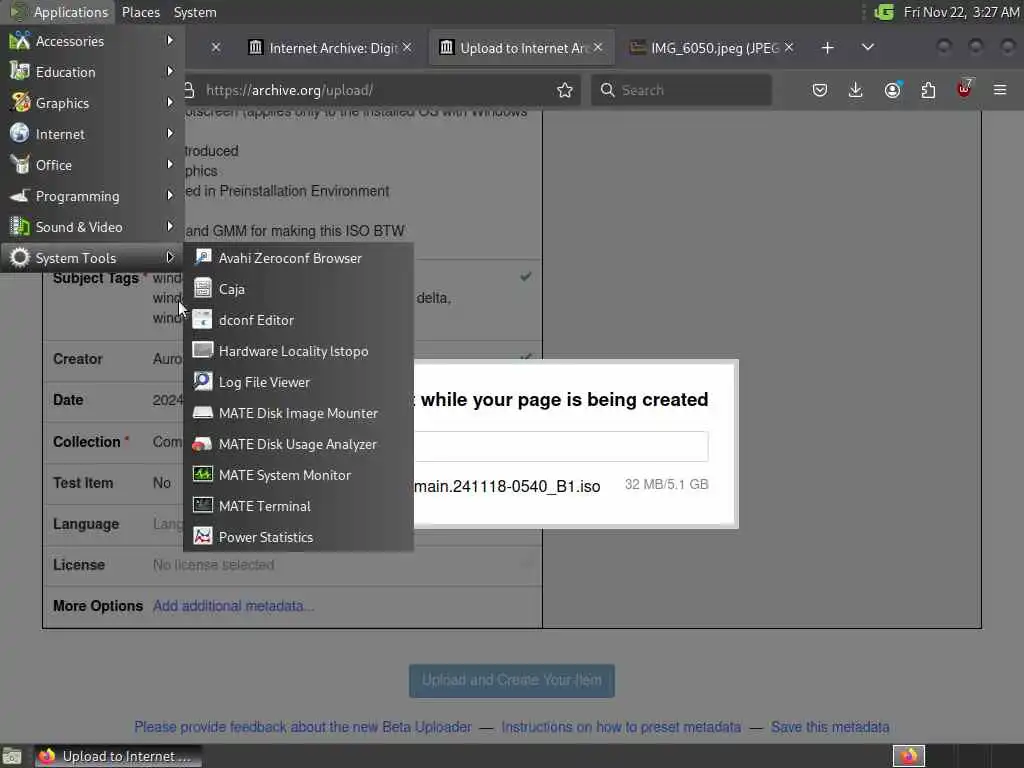Focus the Firefox Search box

pos(681,90)
